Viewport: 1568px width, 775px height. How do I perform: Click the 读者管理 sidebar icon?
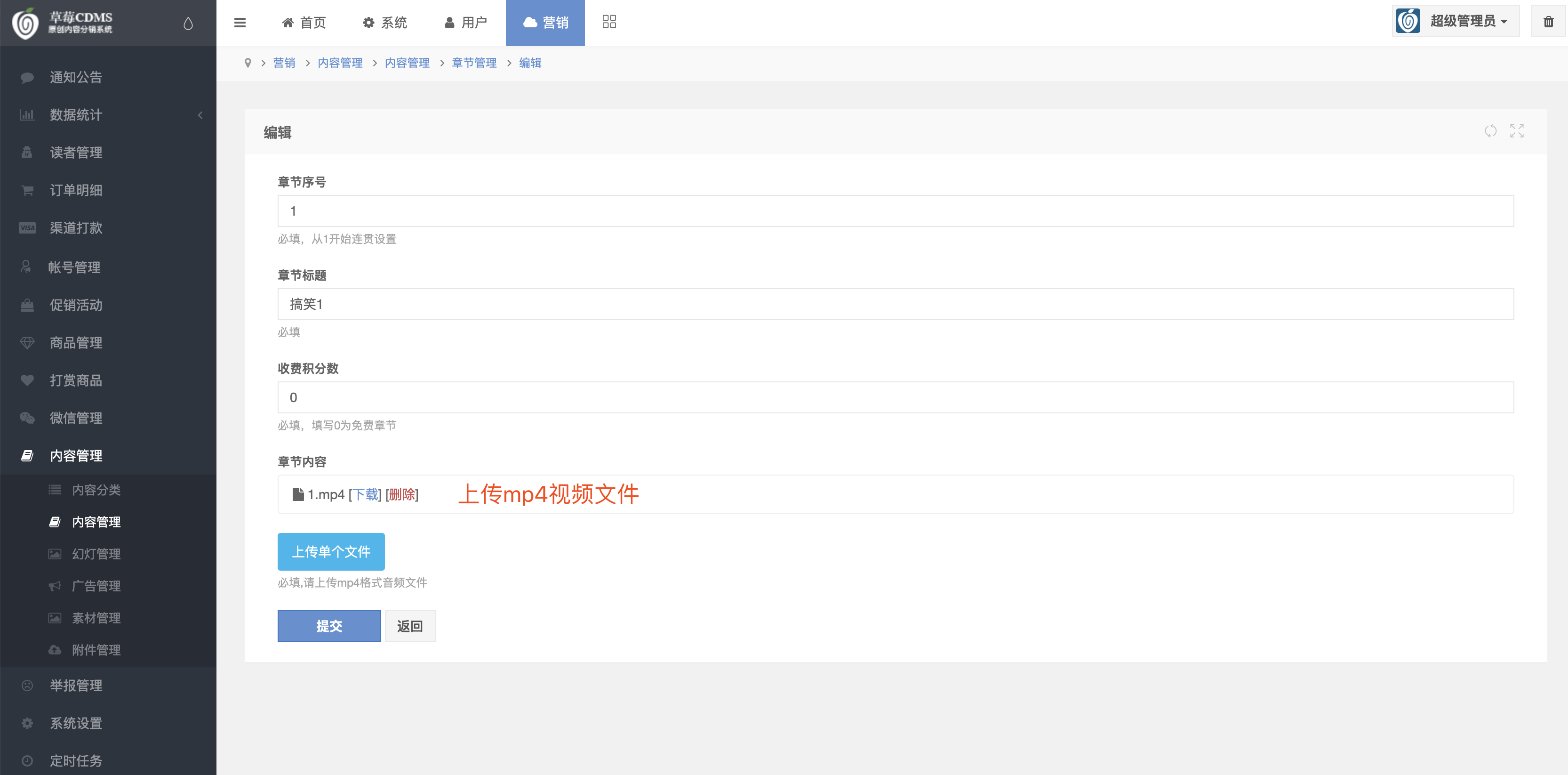[27, 153]
